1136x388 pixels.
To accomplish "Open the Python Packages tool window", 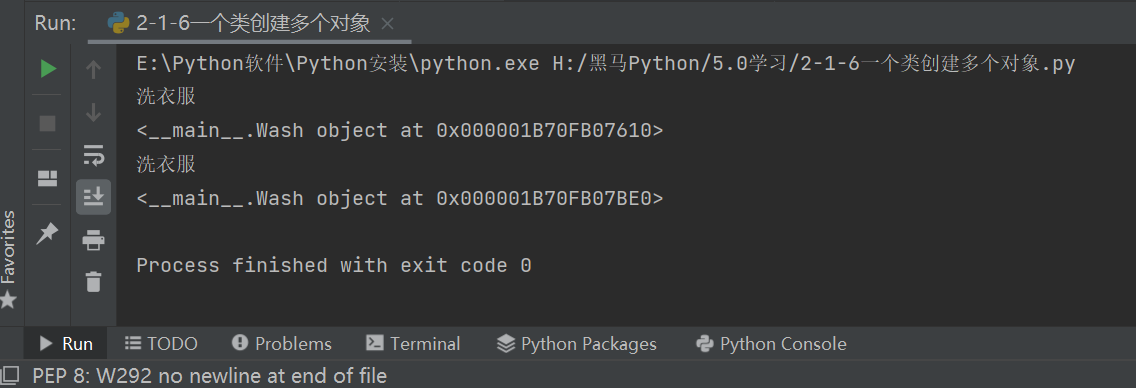I will [577, 344].
